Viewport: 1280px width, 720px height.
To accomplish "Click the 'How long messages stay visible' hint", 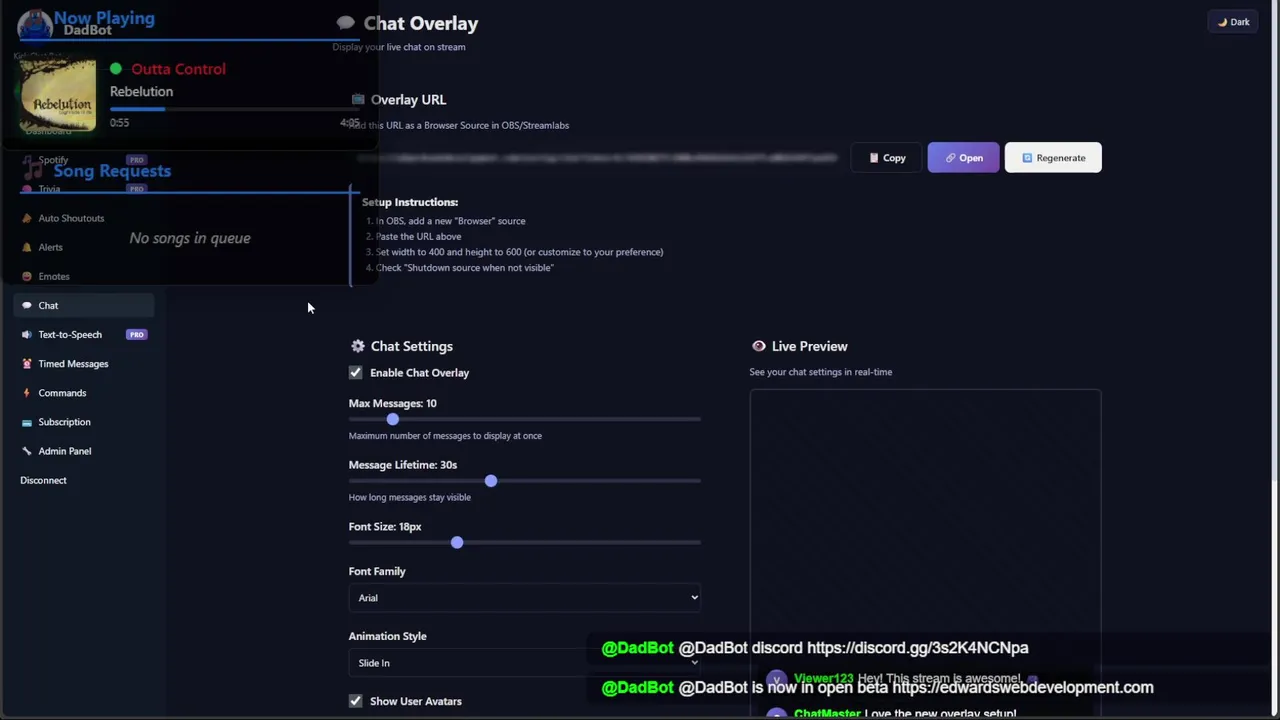I will tap(409, 497).
